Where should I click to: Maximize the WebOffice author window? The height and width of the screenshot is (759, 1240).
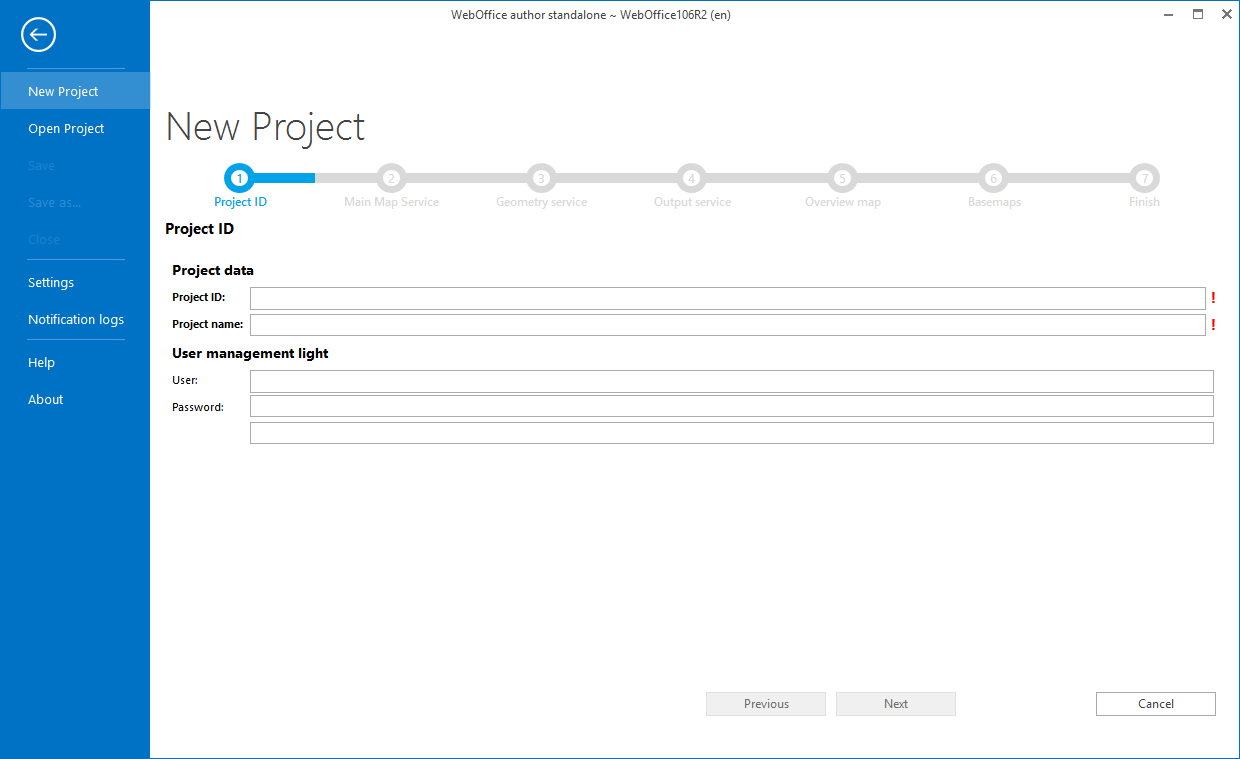tap(1198, 15)
